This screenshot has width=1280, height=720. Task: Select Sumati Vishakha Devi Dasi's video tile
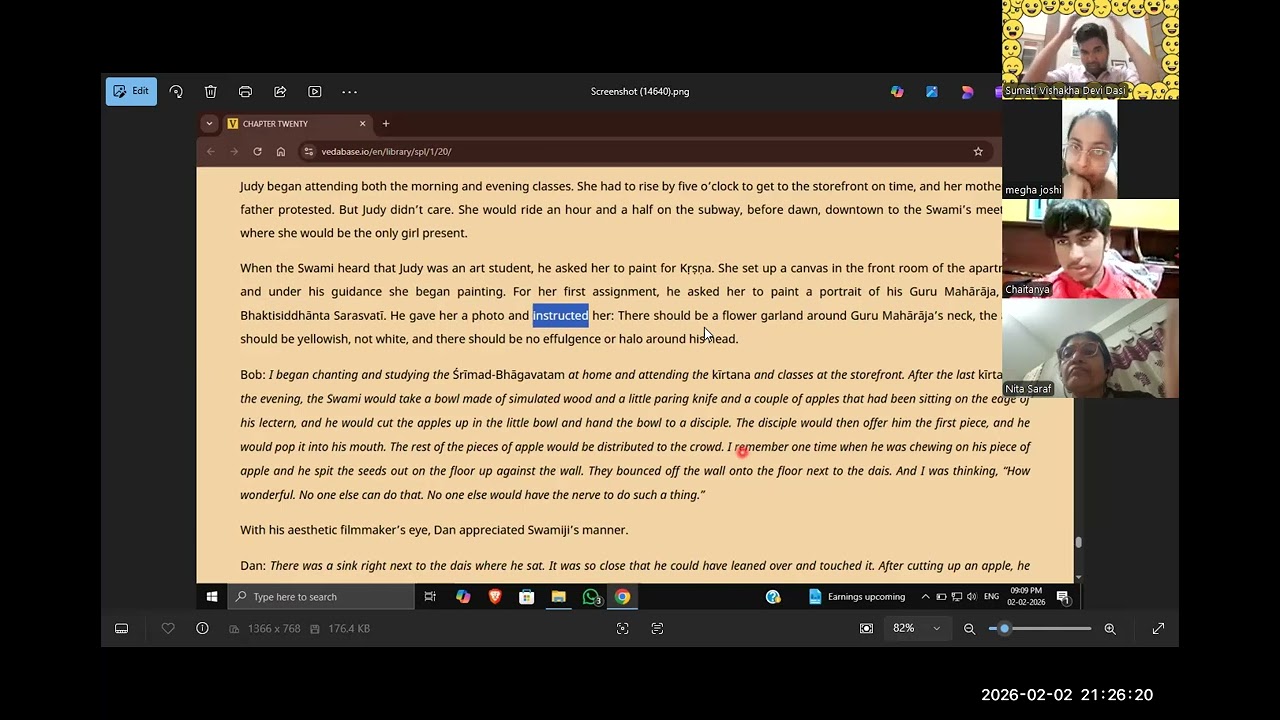pos(1090,50)
